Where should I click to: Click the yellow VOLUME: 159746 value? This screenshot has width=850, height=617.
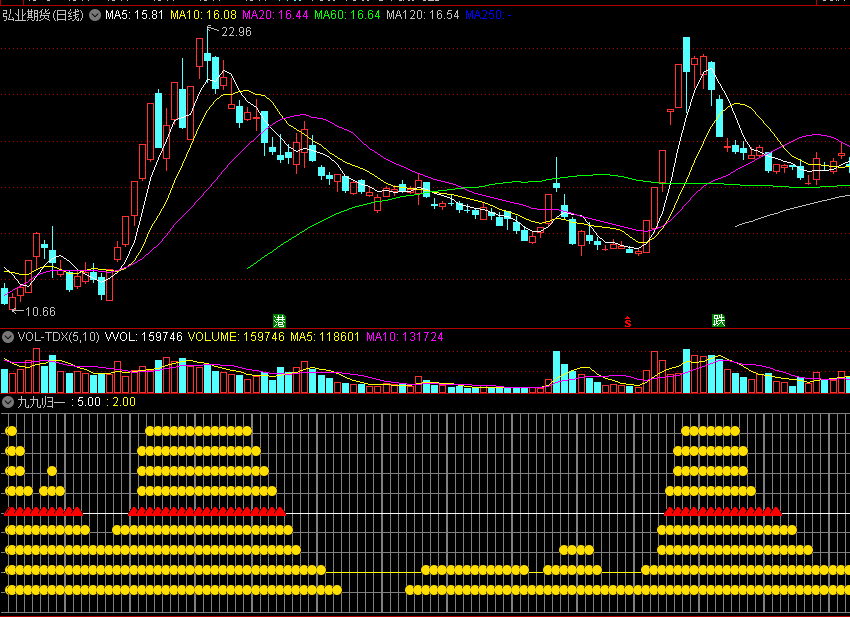[x=236, y=337]
